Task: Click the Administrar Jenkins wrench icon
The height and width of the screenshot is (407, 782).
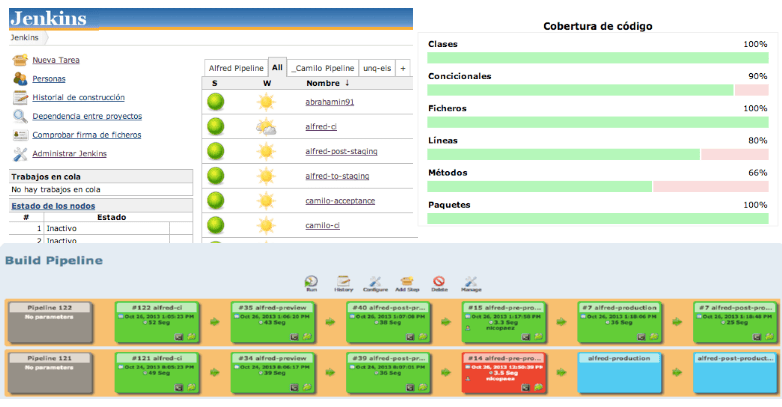Action: click(20, 154)
